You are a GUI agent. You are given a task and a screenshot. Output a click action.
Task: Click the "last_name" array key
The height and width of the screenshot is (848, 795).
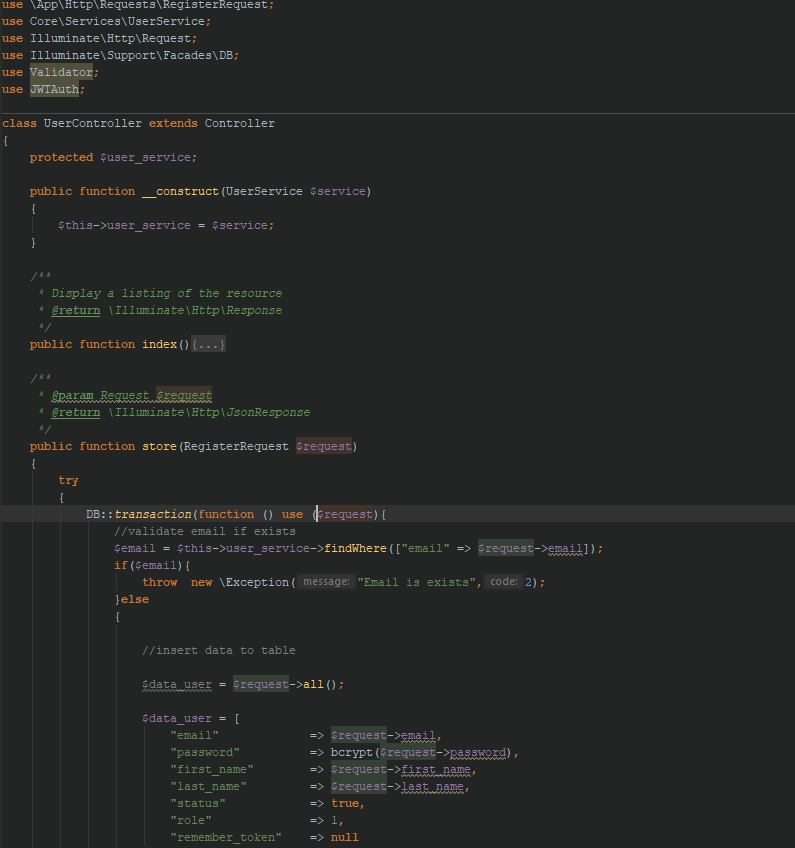pyautogui.click(x=208, y=786)
